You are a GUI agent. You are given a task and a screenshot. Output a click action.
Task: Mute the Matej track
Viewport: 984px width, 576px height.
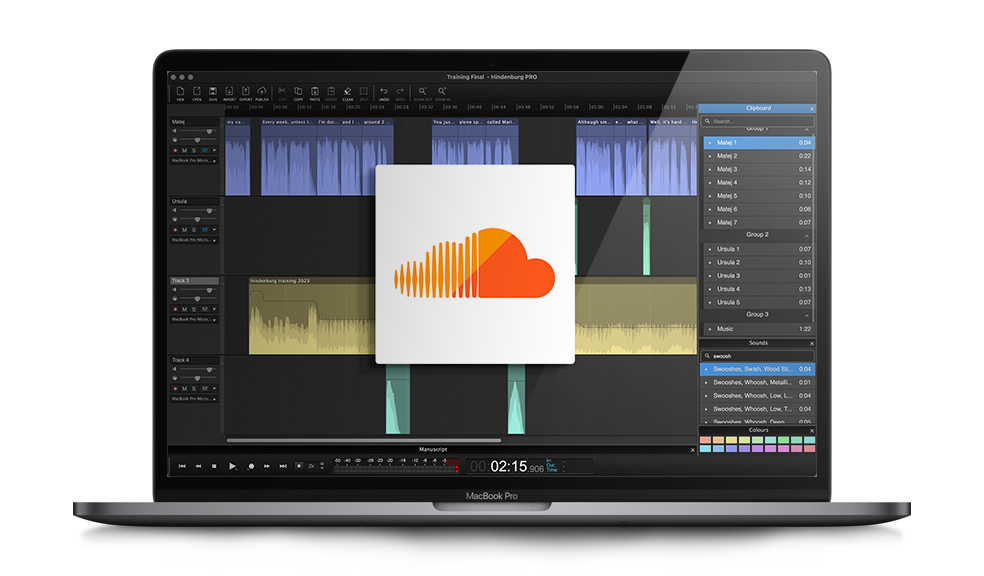coord(184,150)
